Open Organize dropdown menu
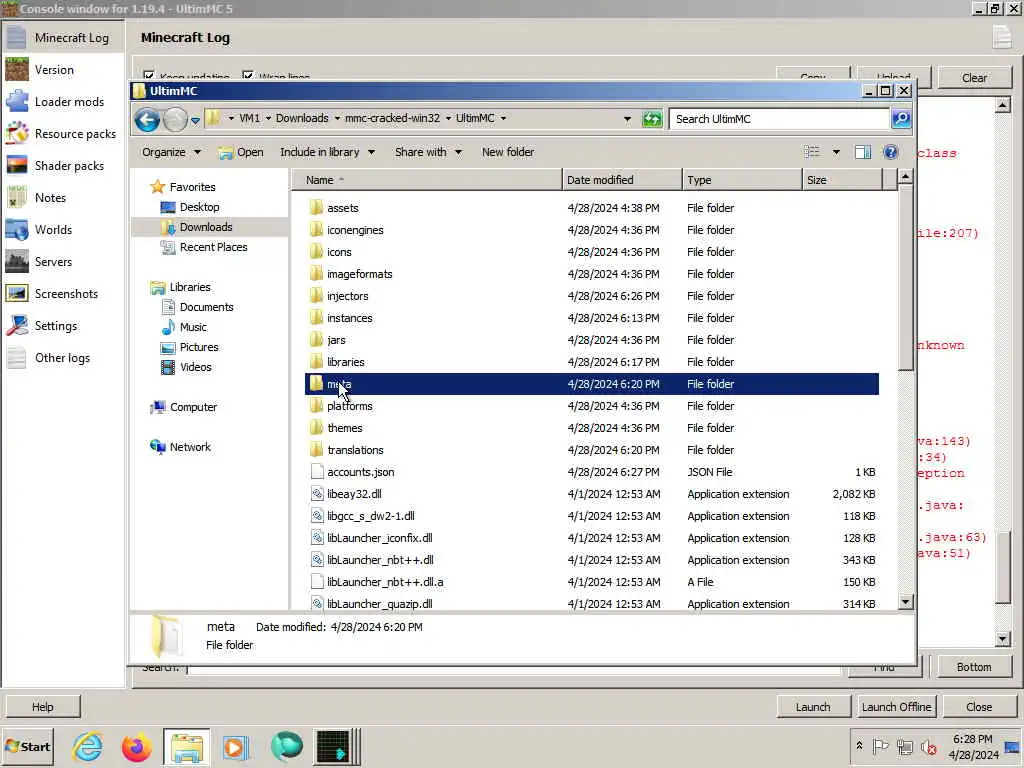Image resolution: width=1024 pixels, height=768 pixels. [171, 152]
